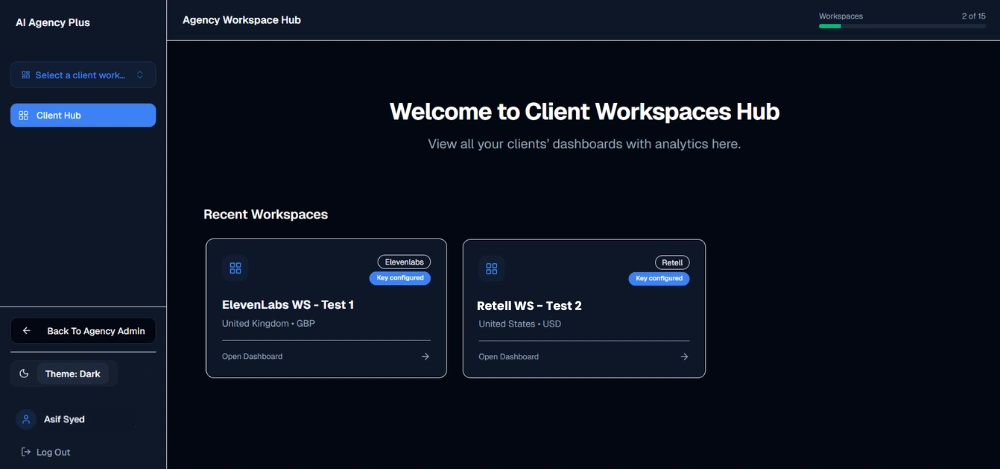Click the Workspaces usage progress bar

tap(902, 26)
